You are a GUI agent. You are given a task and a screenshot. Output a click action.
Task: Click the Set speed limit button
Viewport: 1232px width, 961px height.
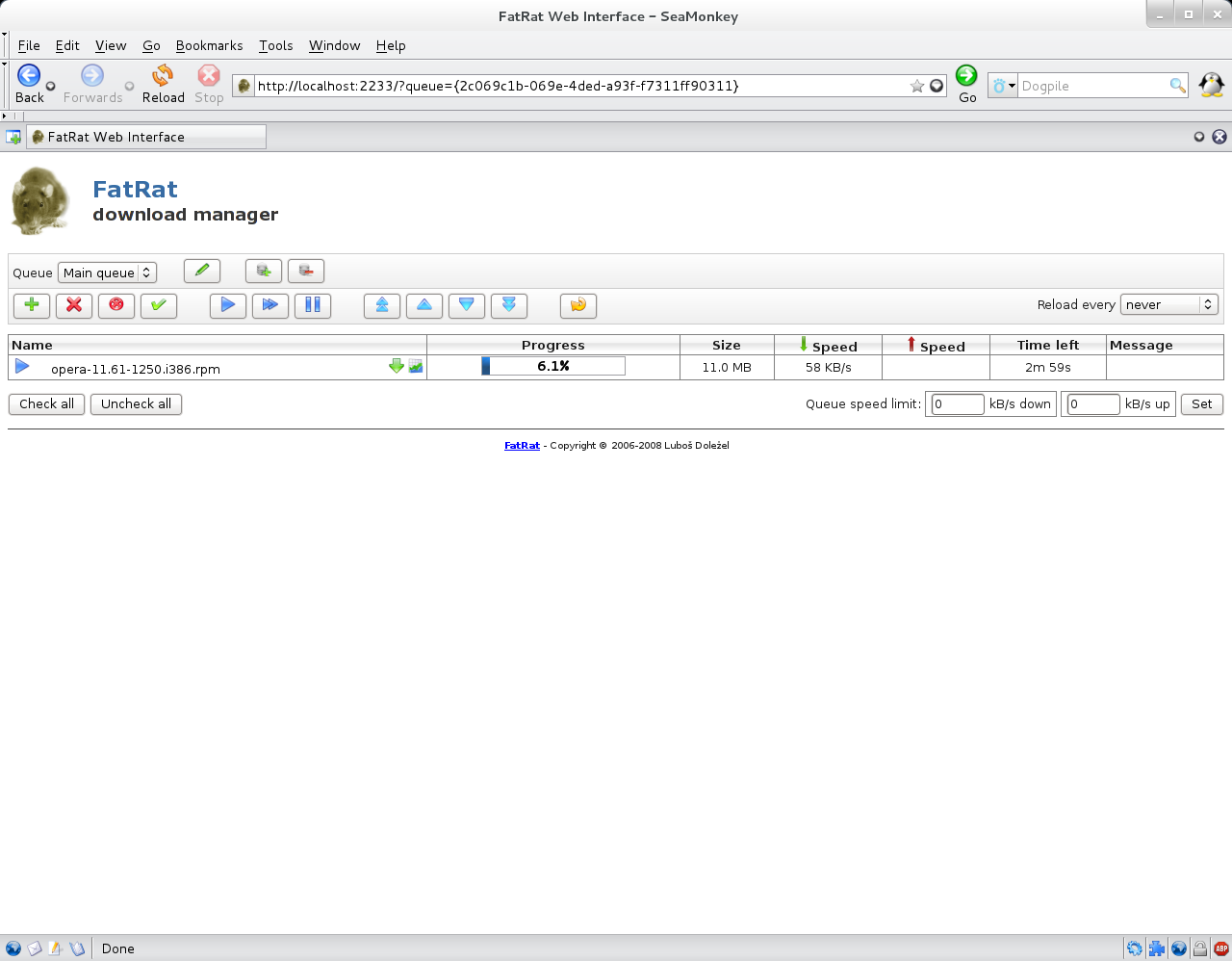(1201, 404)
